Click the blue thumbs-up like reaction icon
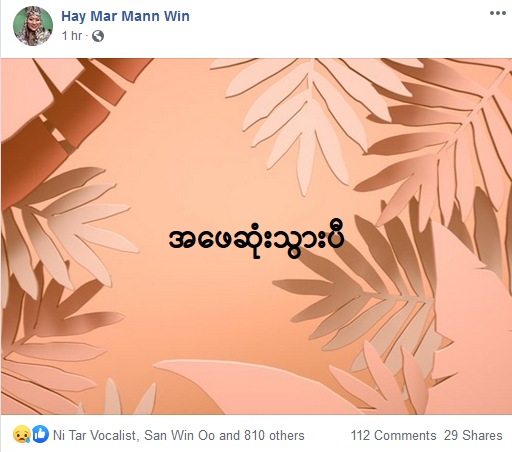 tap(40, 434)
